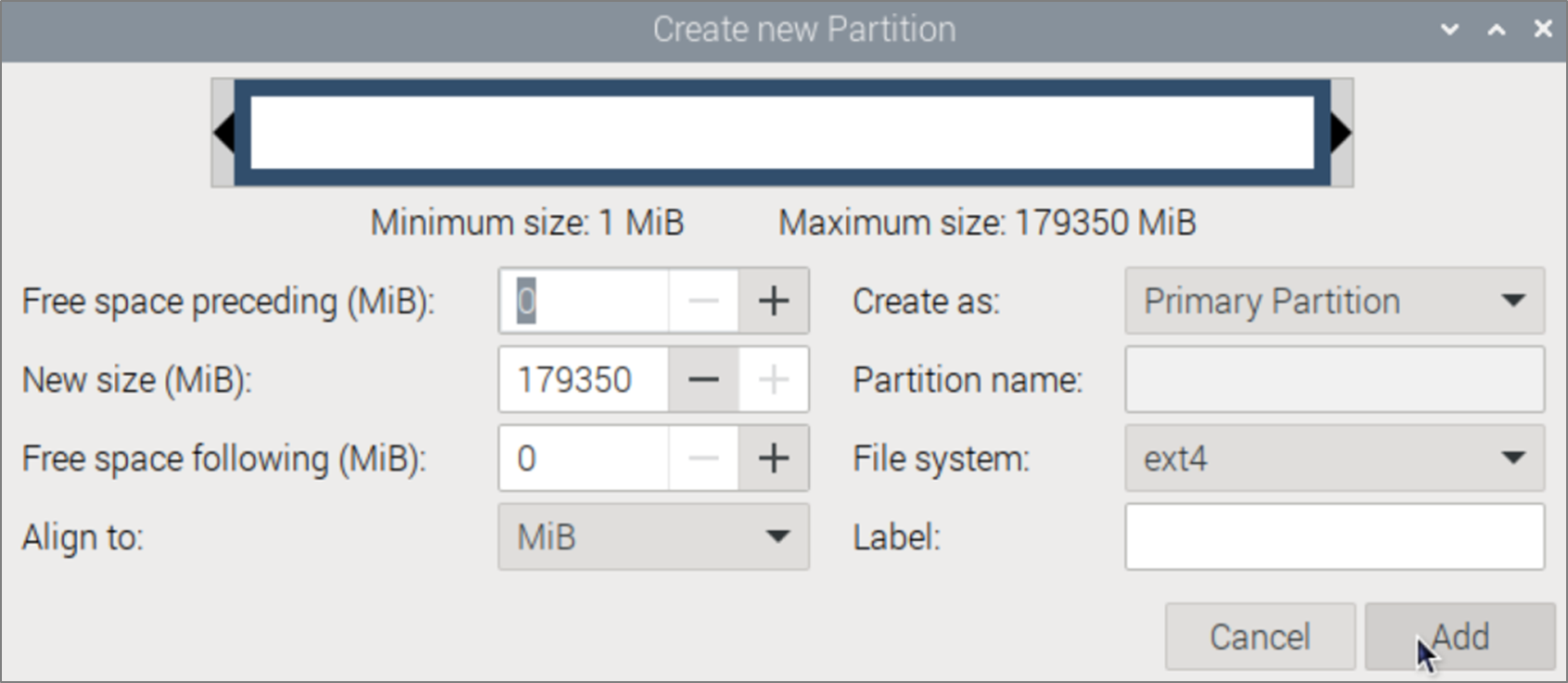1568x683 pixels.
Task: Click the 'File system:' label
Action: [x=942, y=460]
